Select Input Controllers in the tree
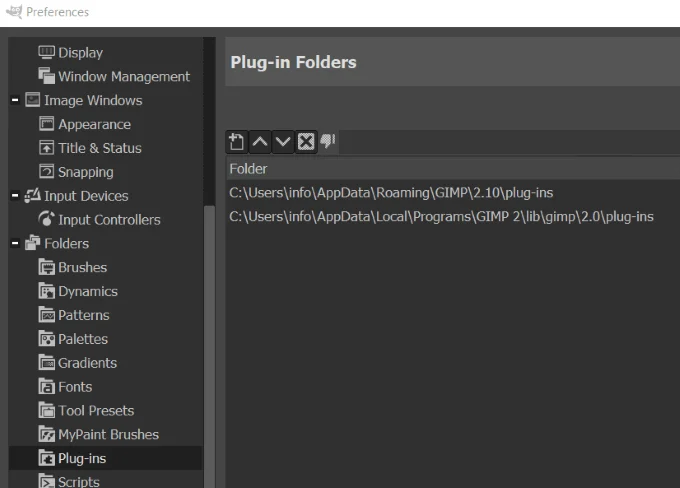This screenshot has width=680, height=488. [109, 220]
